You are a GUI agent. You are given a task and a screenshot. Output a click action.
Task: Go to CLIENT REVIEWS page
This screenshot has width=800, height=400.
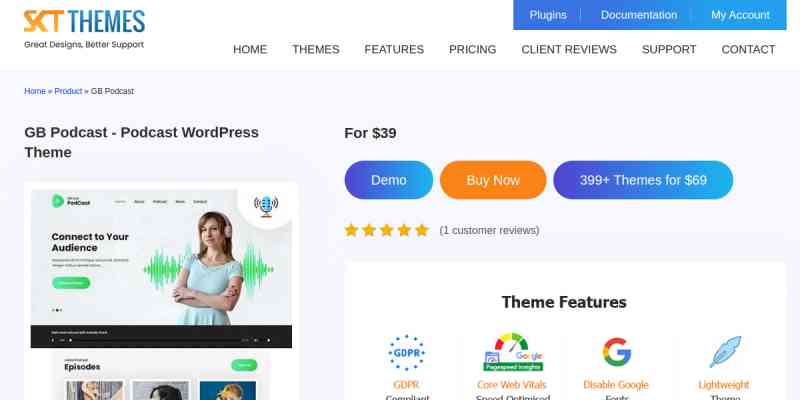tap(569, 49)
